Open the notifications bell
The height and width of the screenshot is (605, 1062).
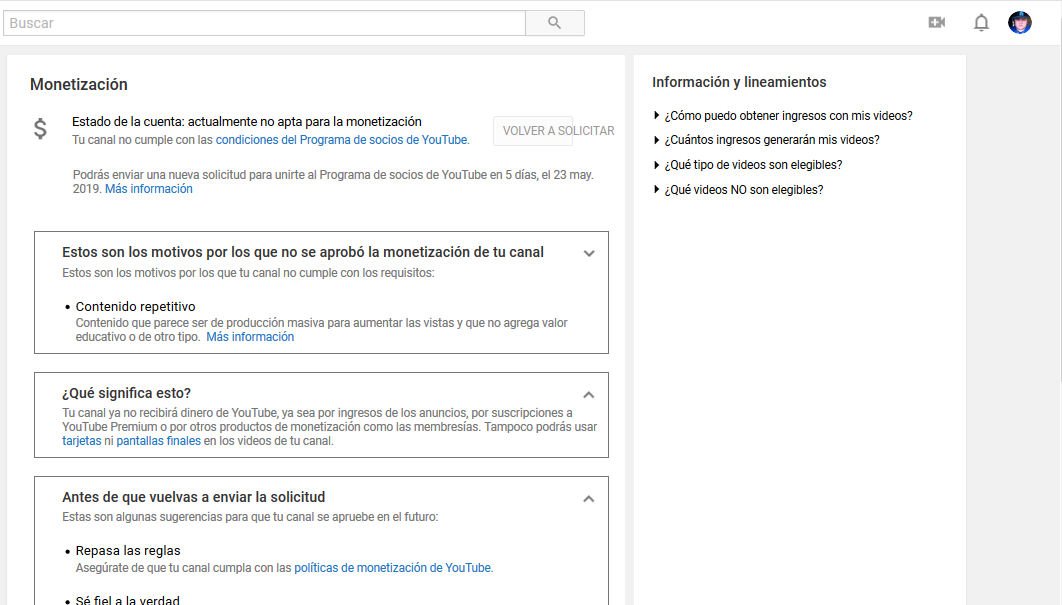981,23
